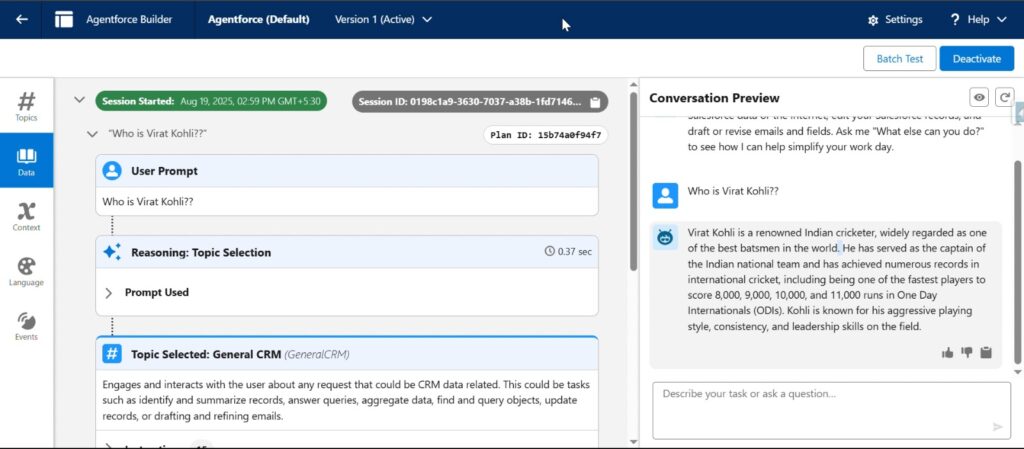Toggle the conversation preview eye icon

coord(979,98)
